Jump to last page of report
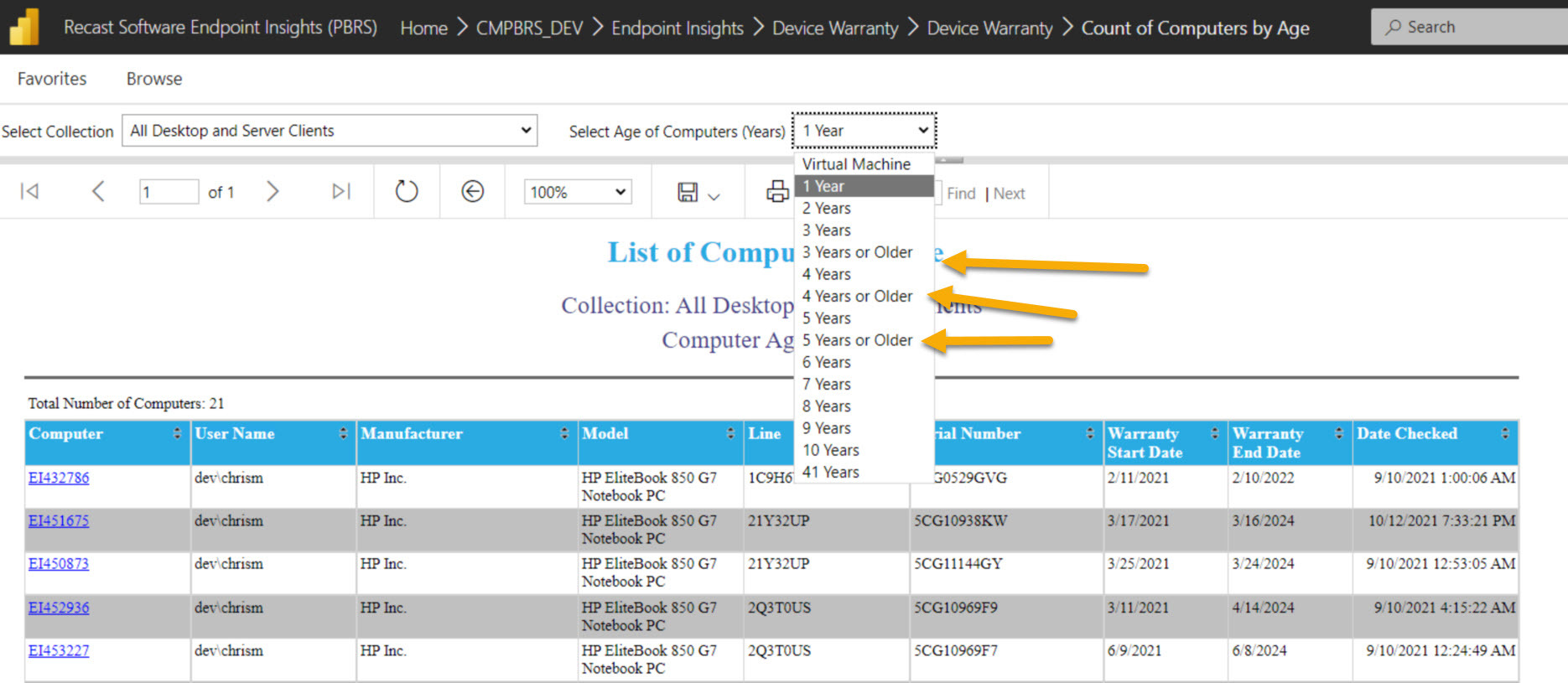 coord(340,192)
